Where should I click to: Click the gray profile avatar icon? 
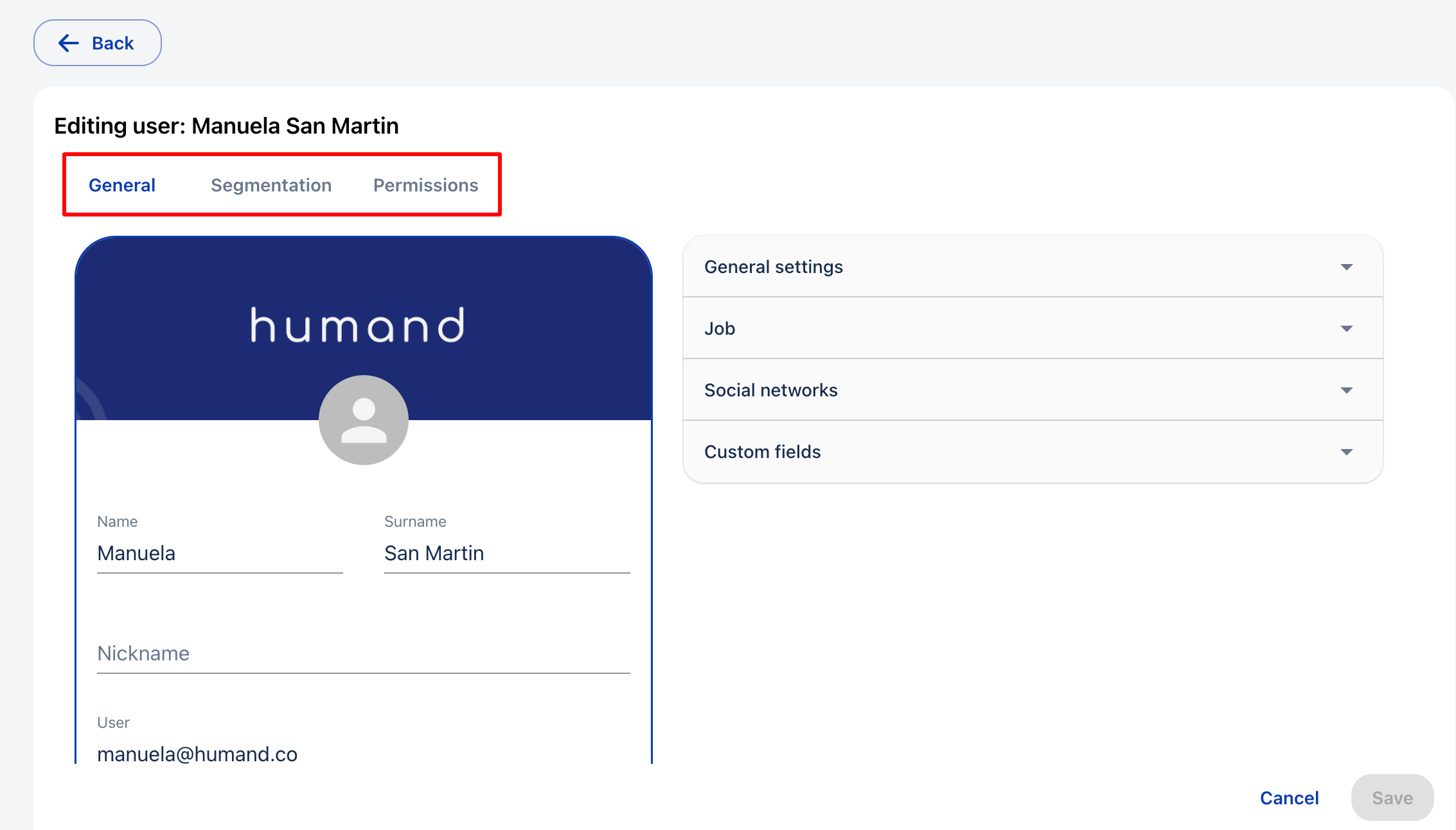[x=364, y=420]
